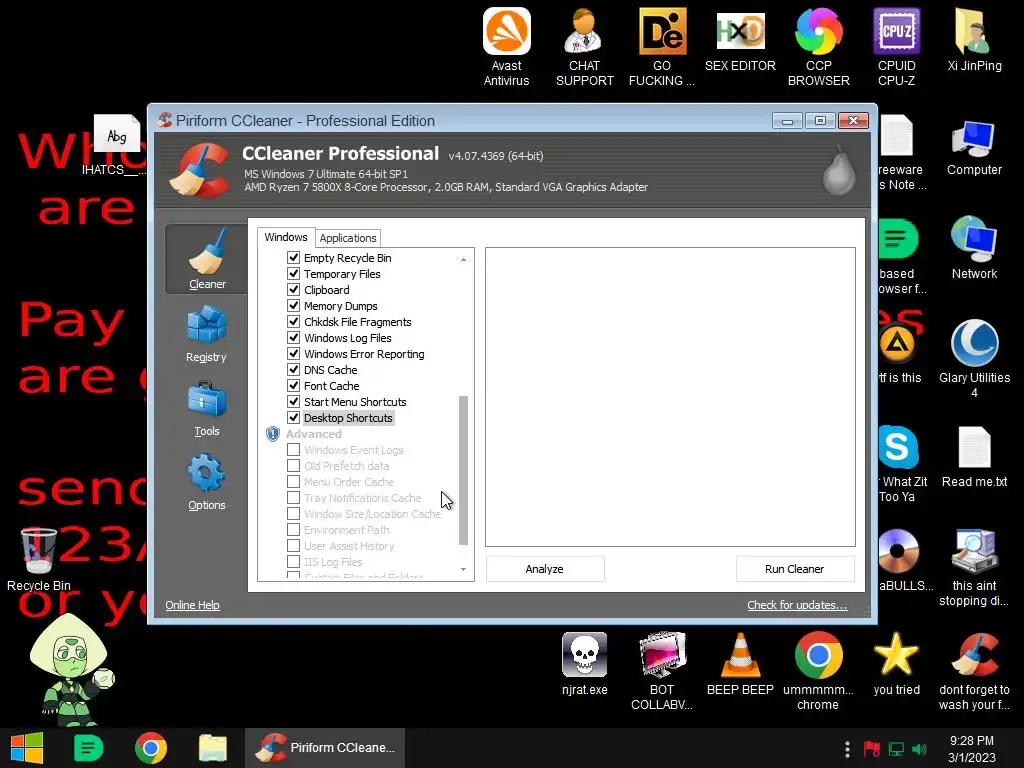Uncheck Desktop Shortcuts option
Image resolution: width=1024 pixels, height=768 pixels.
[293, 418]
